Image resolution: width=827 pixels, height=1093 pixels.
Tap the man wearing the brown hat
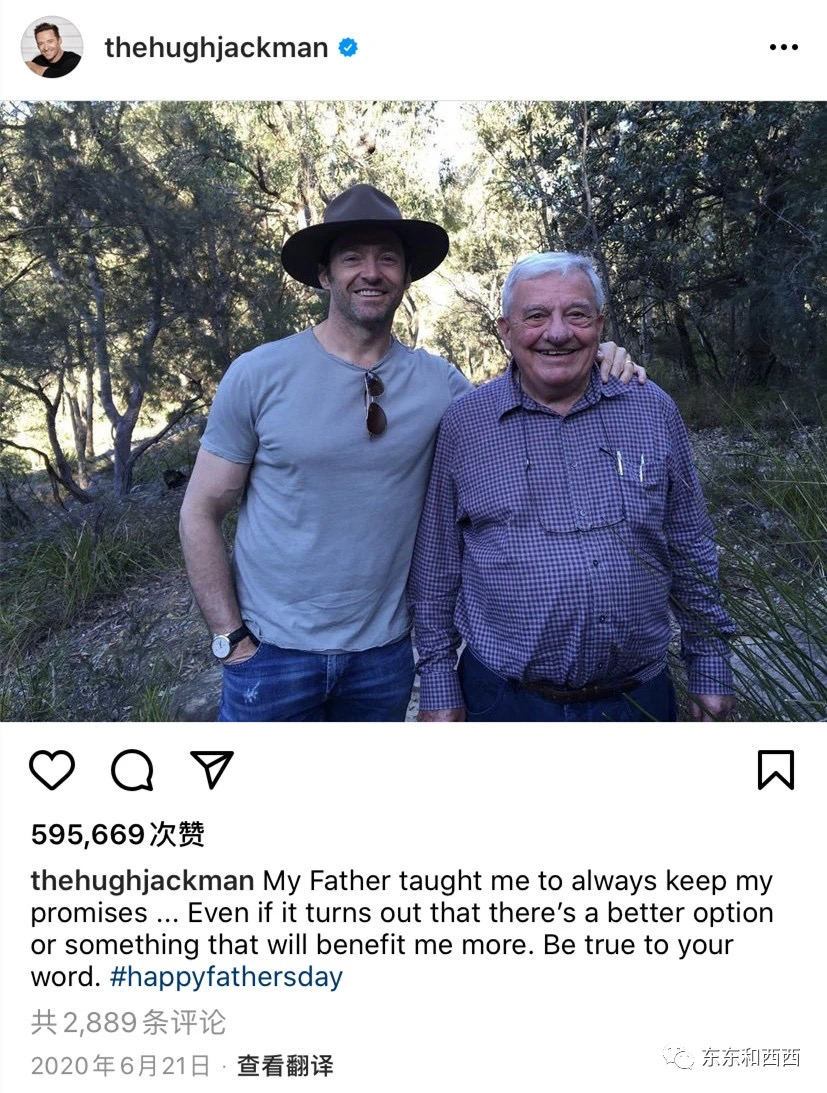click(x=330, y=450)
